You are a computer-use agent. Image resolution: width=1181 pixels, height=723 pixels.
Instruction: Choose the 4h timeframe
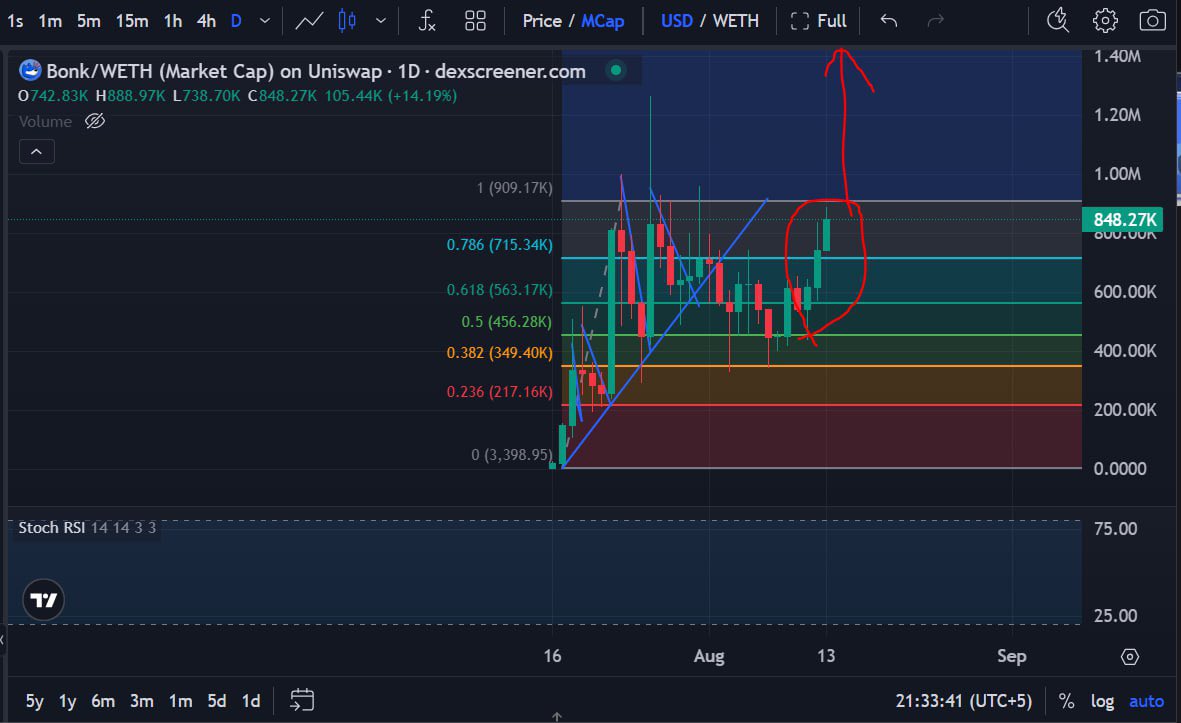206,21
